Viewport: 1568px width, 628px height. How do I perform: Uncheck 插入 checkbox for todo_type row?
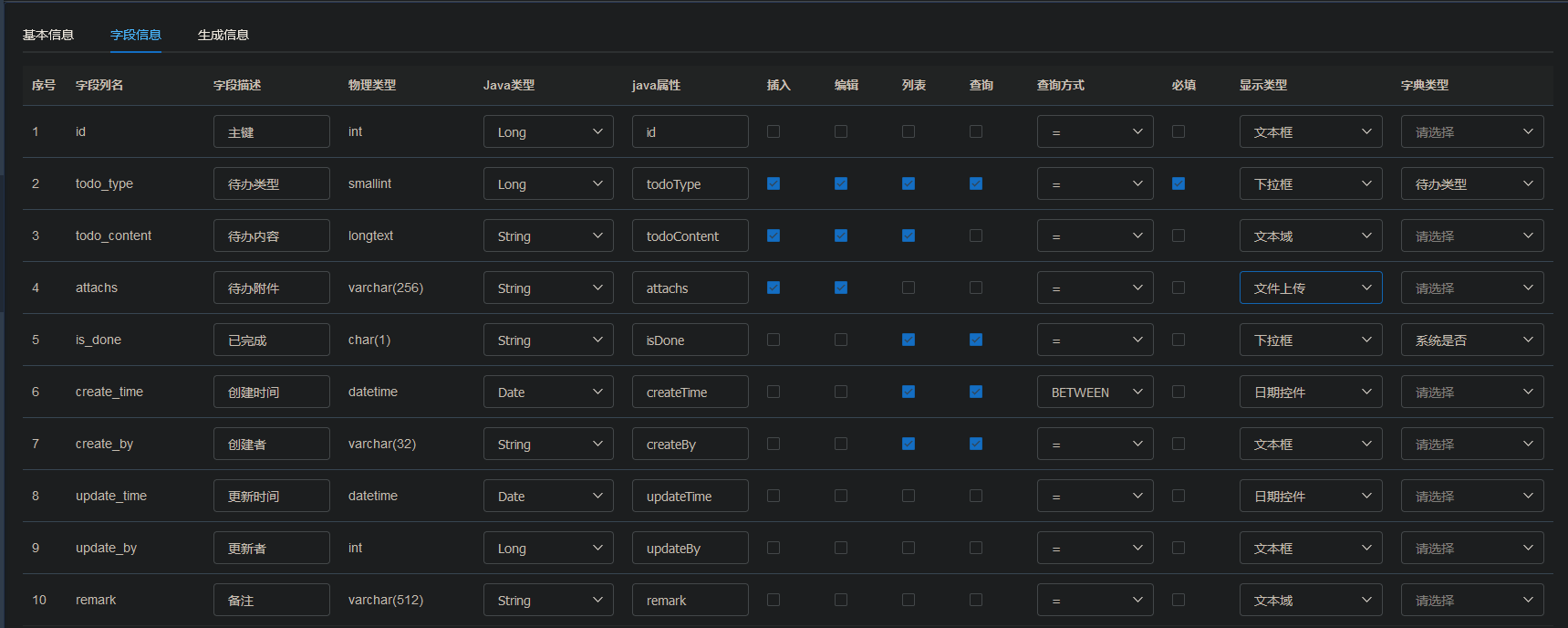(x=774, y=183)
